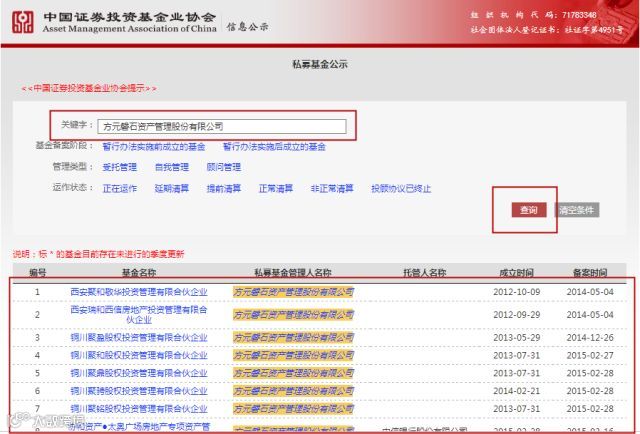640x434 pixels.
Task: Choose 正在运作 operating status
Action: (120, 188)
